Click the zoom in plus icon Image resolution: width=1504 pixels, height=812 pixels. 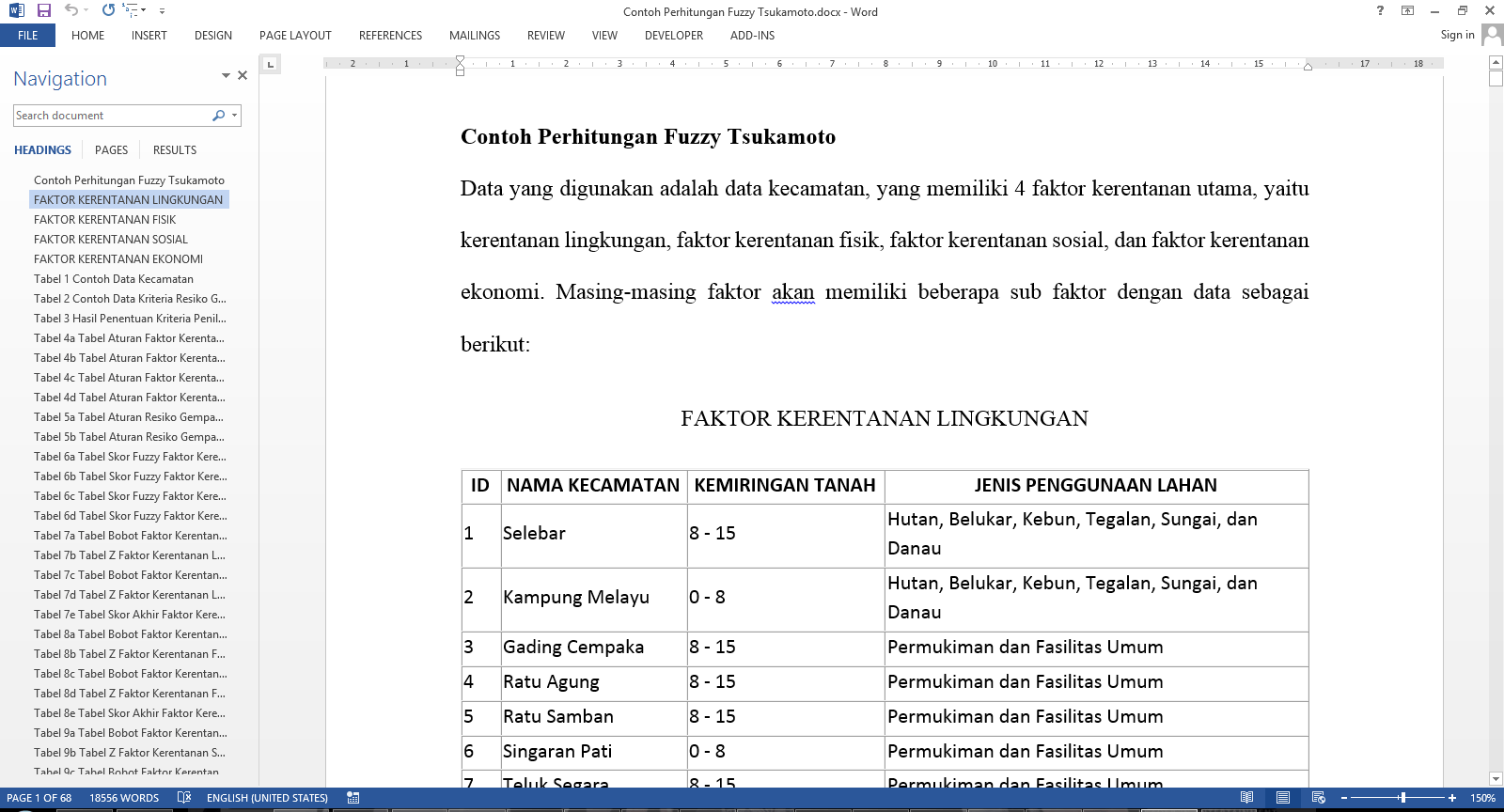tap(1452, 798)
